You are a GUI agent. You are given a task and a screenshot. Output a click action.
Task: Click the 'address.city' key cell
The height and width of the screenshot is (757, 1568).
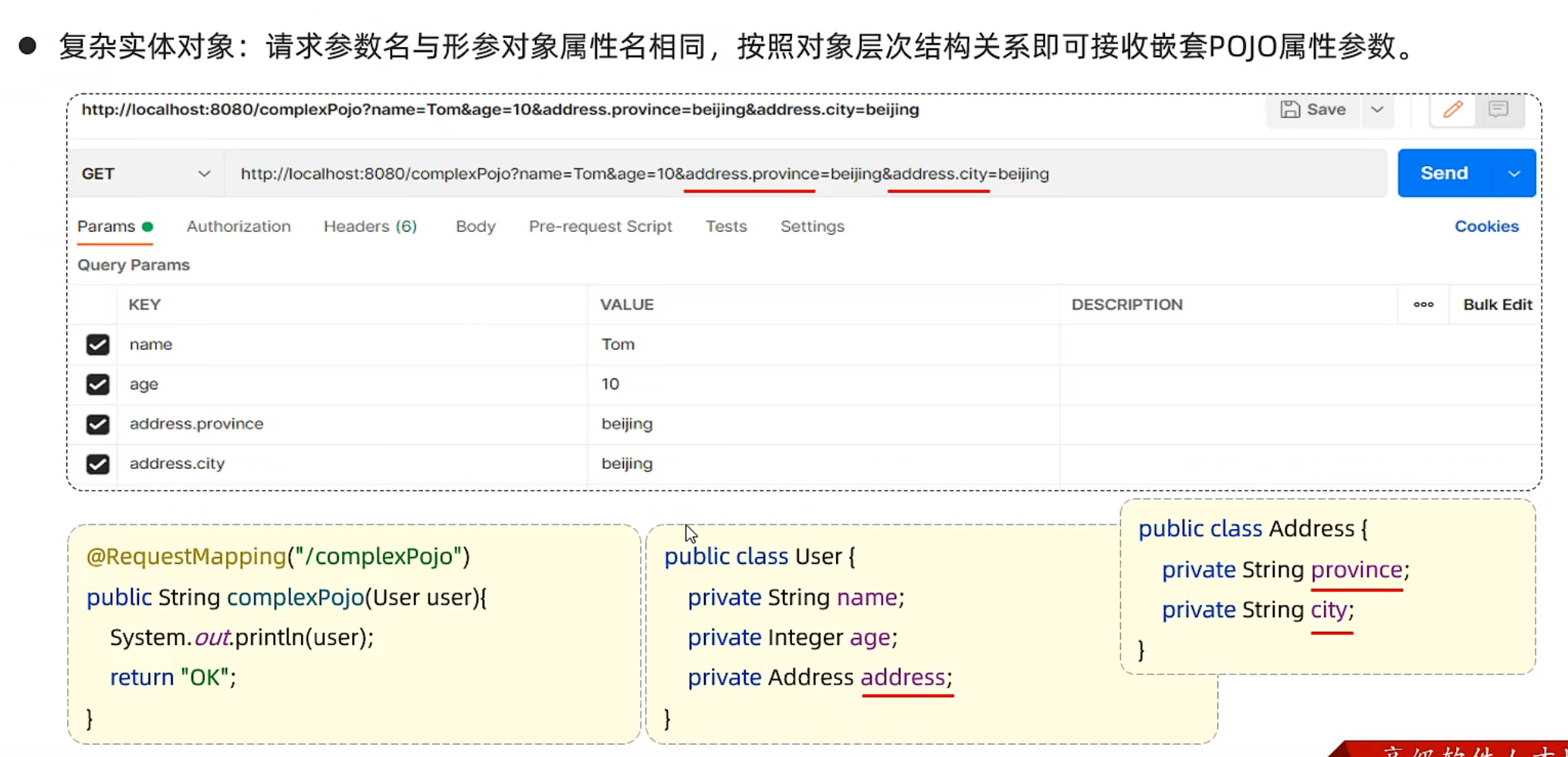[x=352, y=464]
